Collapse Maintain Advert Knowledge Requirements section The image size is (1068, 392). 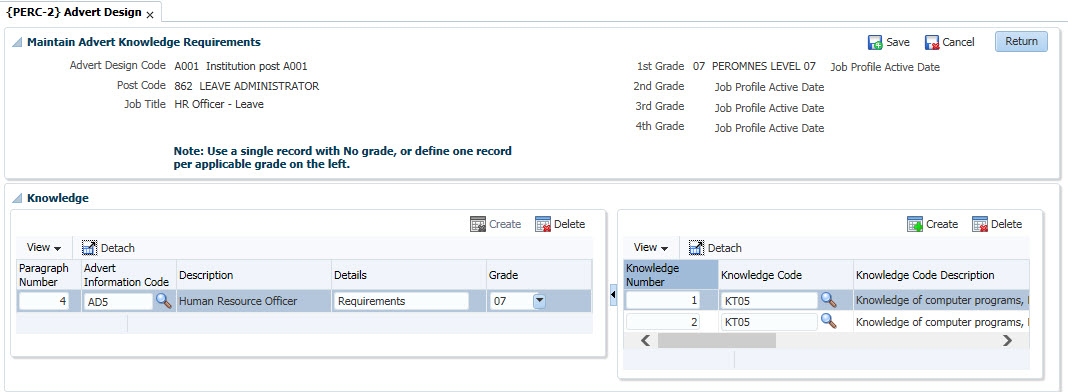pyautogui.click(x=17, y=42)
